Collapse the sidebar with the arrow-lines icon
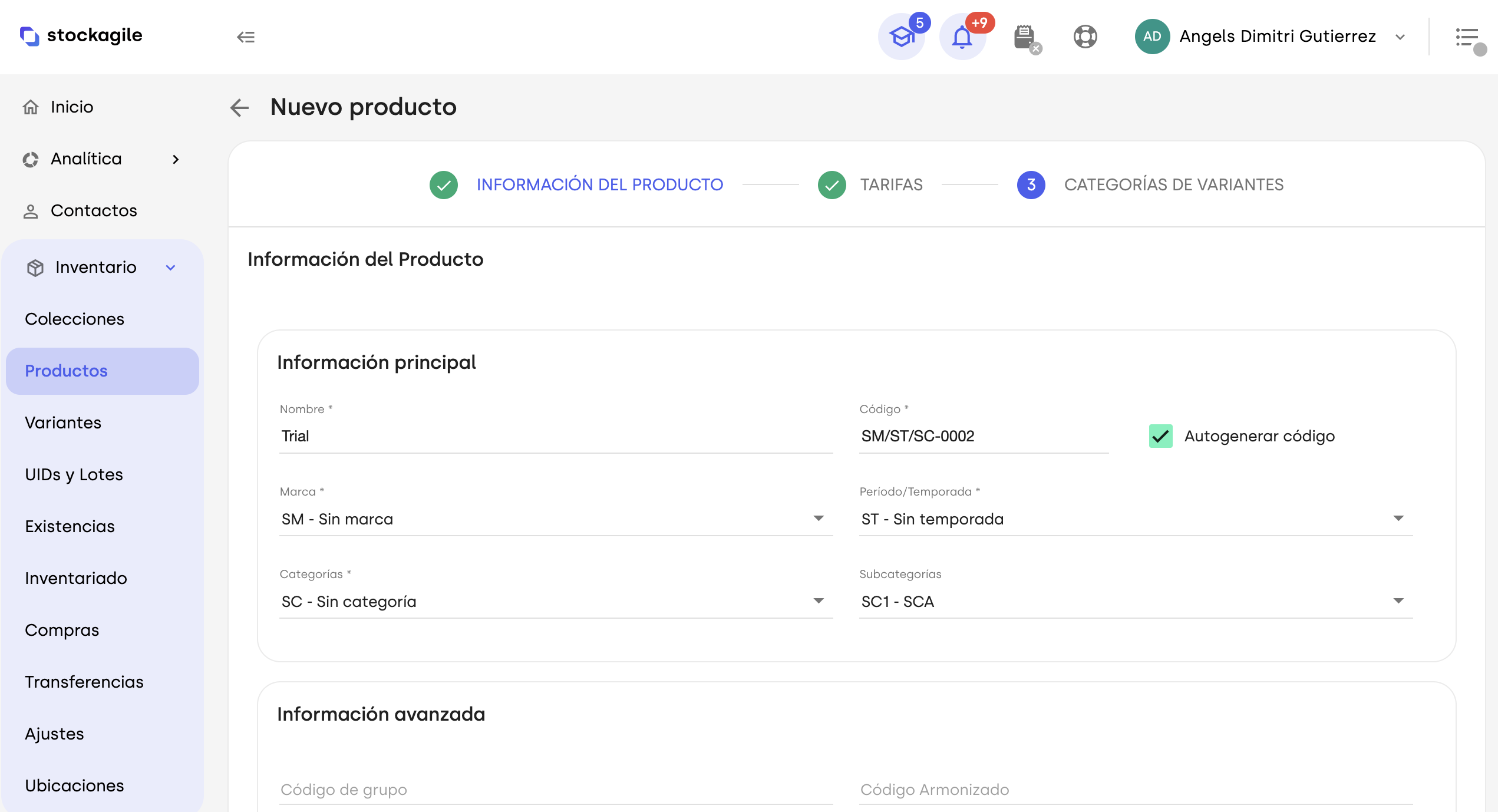This screenshot has width=1498, height=812. click(246, 37)
